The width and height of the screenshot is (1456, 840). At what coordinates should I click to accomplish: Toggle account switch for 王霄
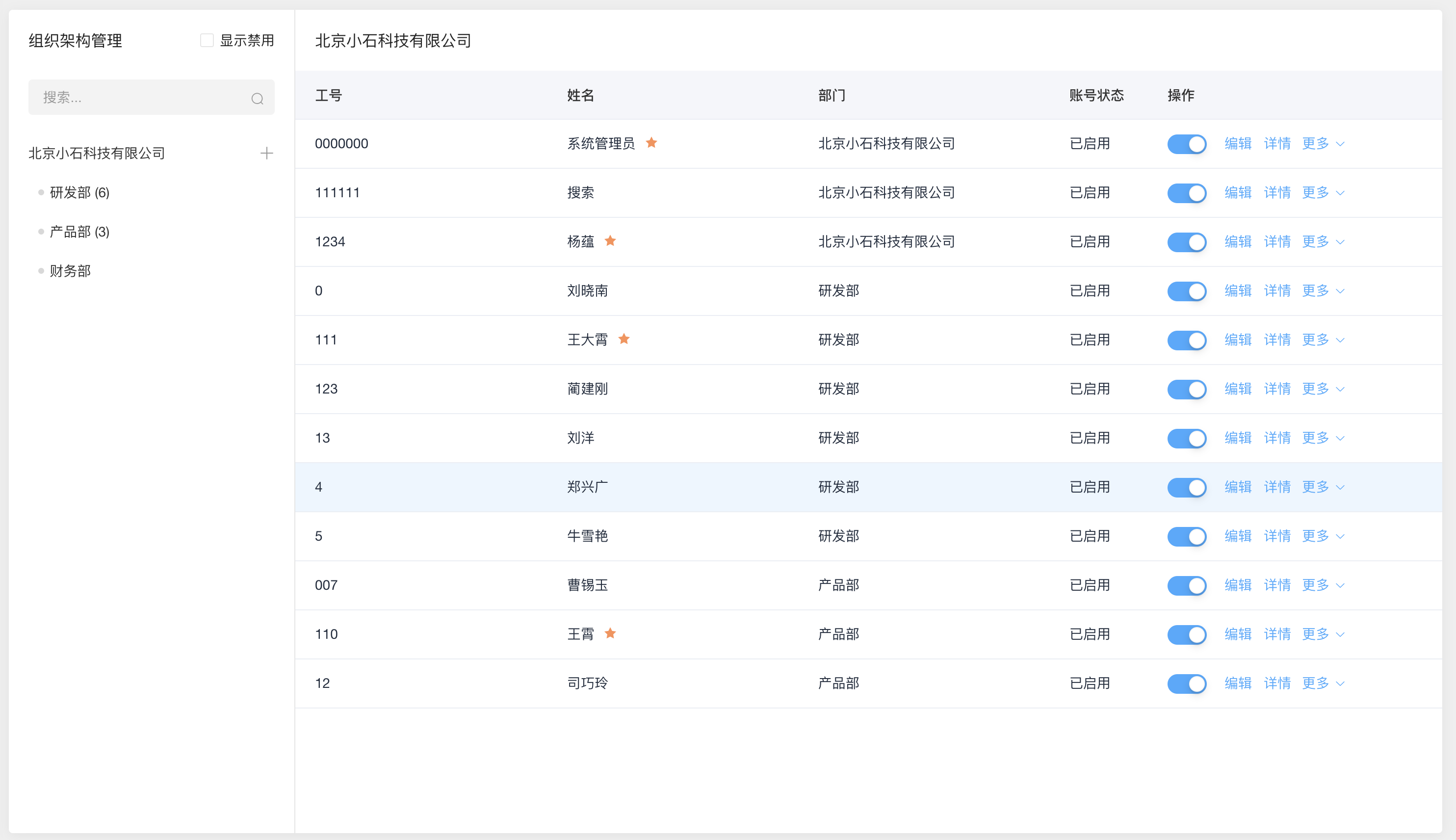point(1187,634)
